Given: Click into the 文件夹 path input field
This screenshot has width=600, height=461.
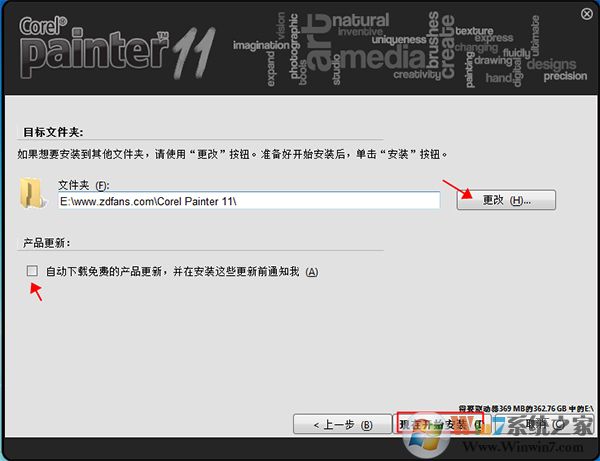Looking at the screenshot, I should point(249,201).
